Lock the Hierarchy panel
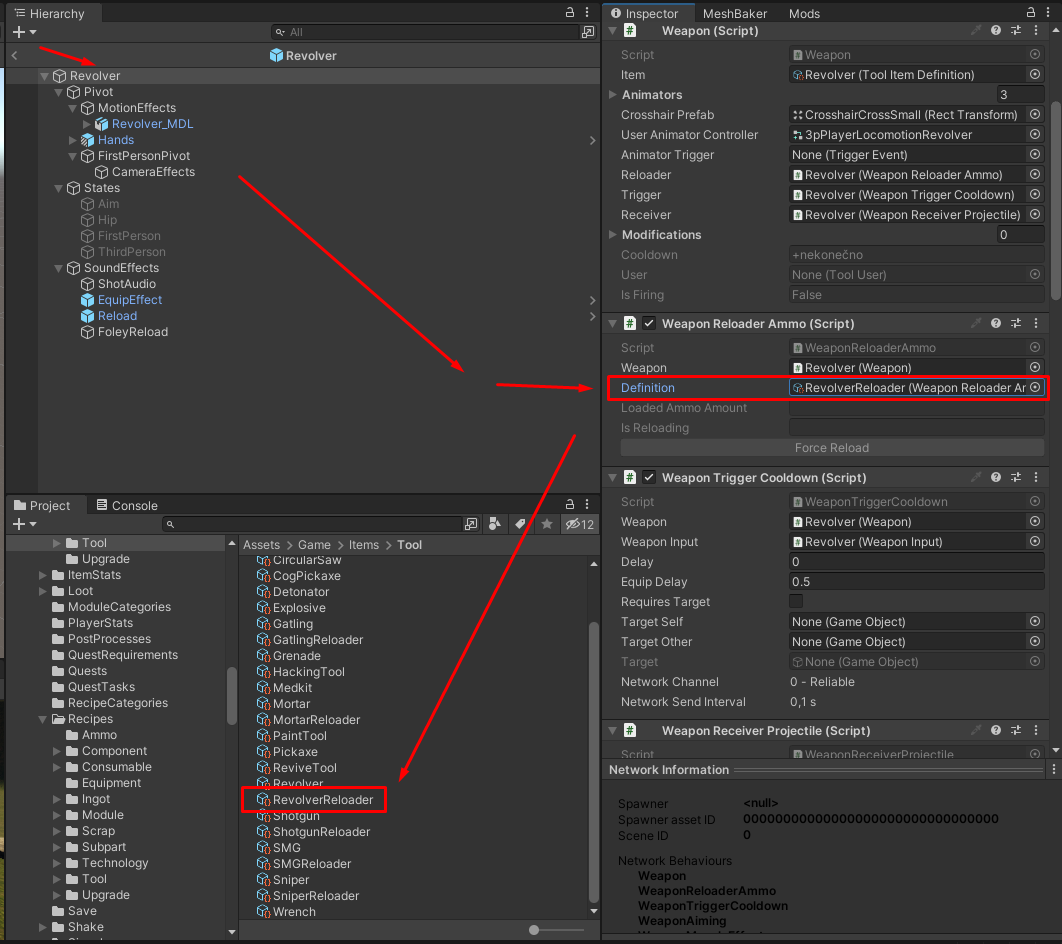Image resolution: width=1062 pixels, height=944 pixels. tap(570, 12)
